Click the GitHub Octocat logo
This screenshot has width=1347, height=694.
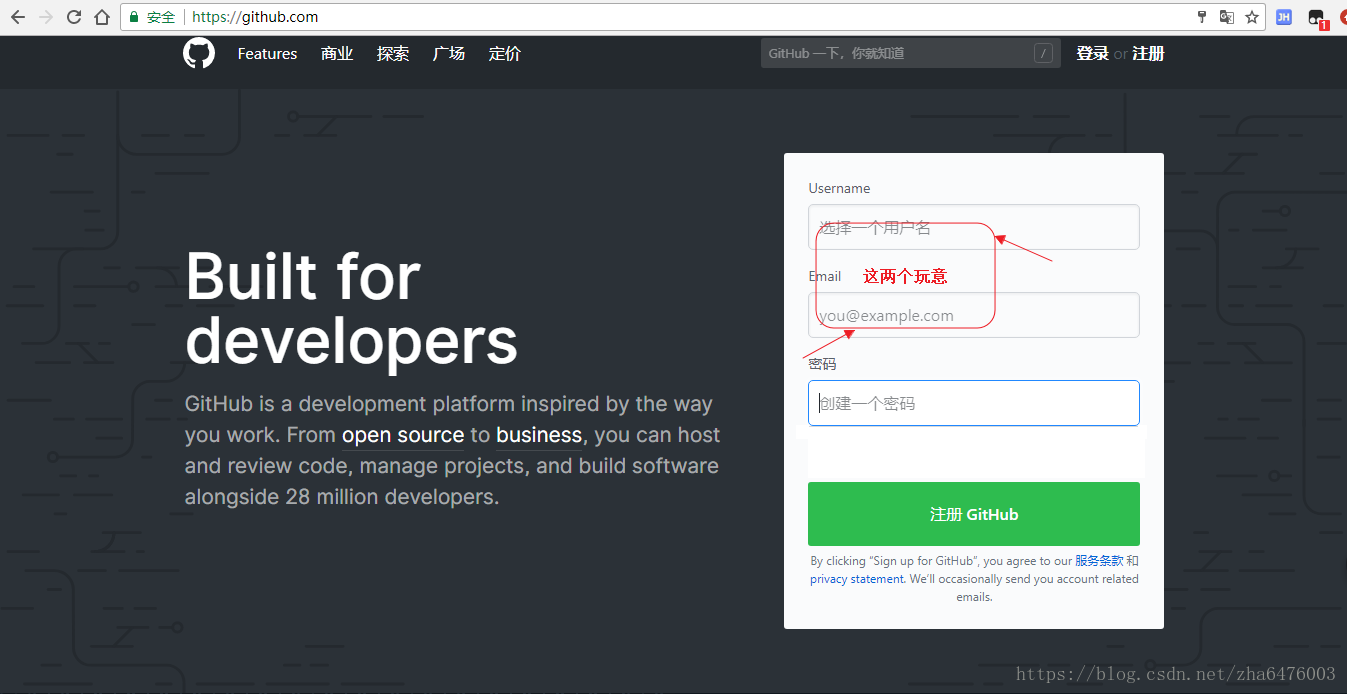coord(199,53)
